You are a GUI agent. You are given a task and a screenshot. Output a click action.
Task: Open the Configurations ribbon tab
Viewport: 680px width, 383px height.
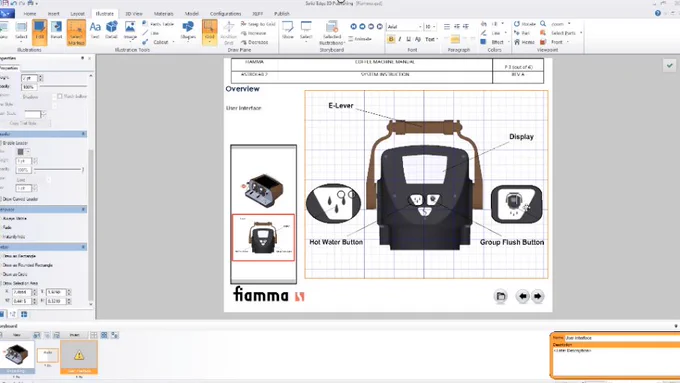[226, 13]
